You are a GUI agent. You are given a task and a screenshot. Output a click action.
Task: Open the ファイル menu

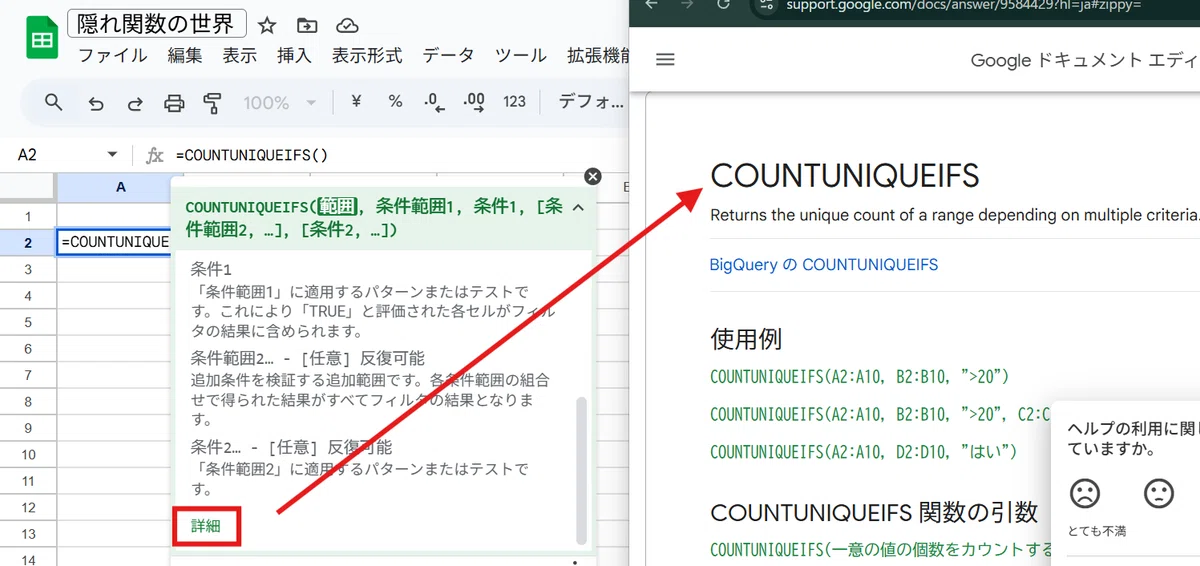pos(113,55)
